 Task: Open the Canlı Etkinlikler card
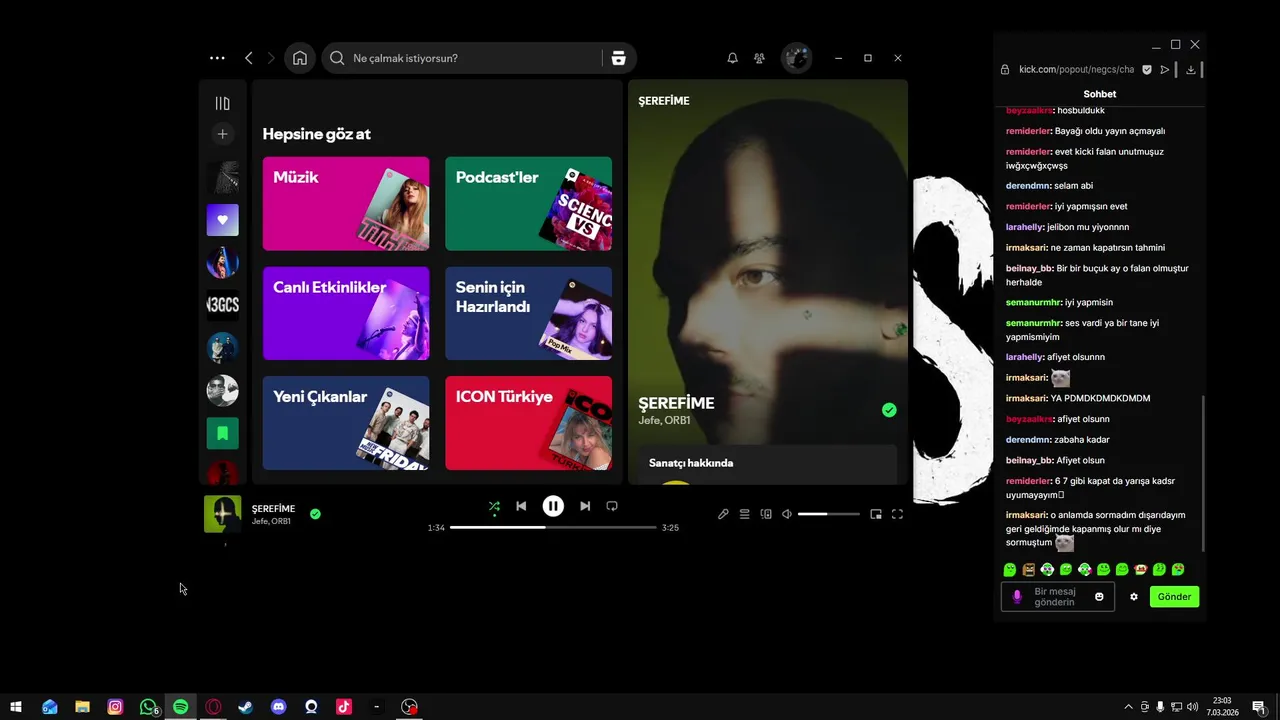[x=346, y=313]
